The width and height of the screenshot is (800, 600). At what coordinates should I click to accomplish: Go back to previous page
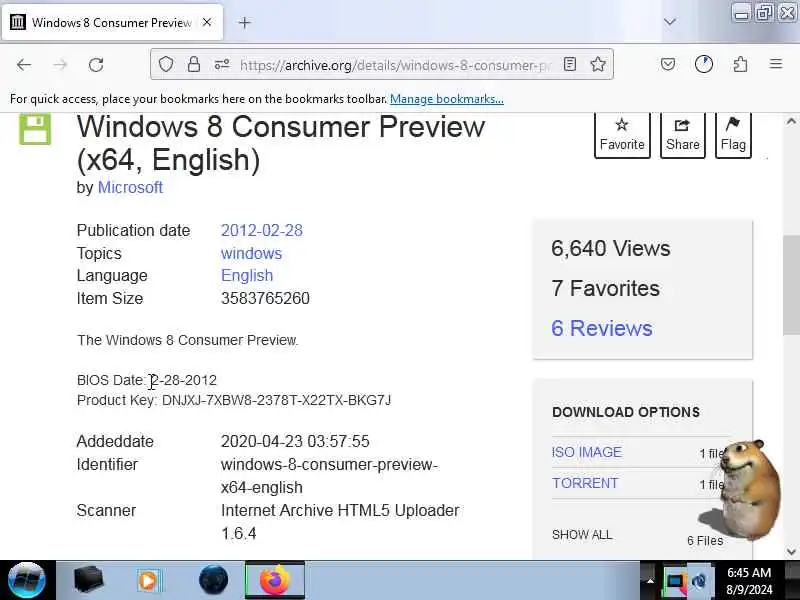24,65
